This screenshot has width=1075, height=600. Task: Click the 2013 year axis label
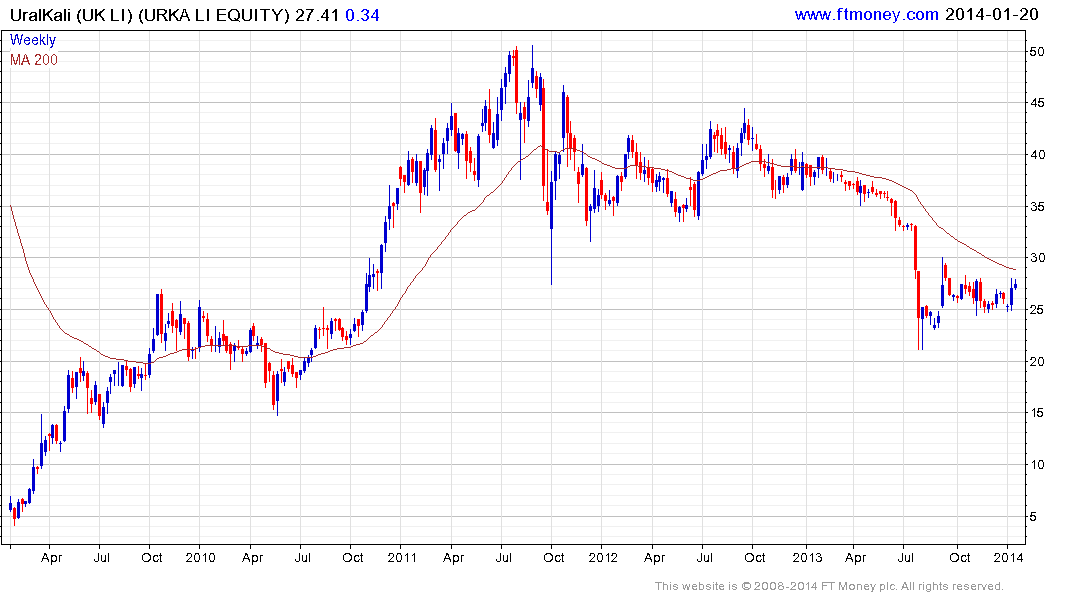[807, 558]
